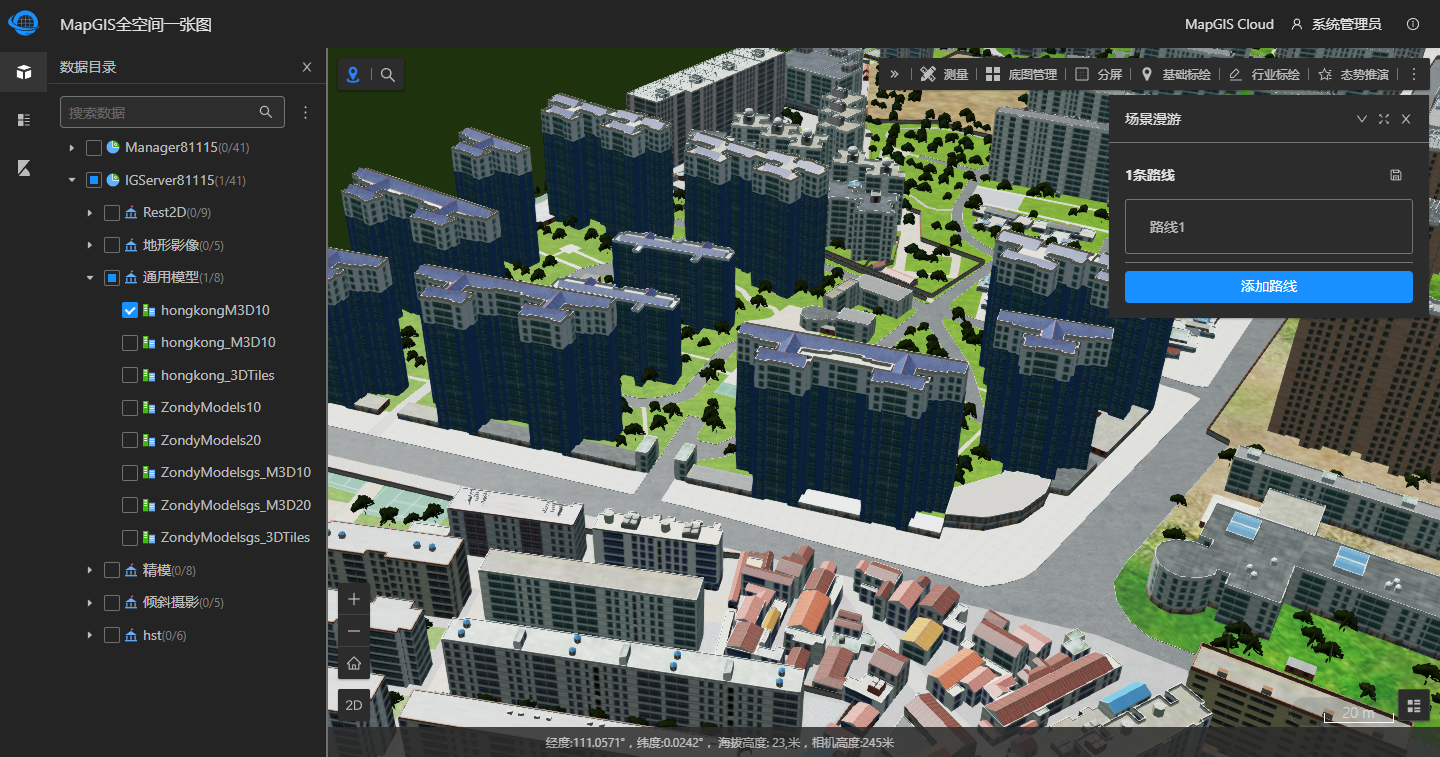Close the 数据目录 panel
1440x757 pixels.
coord(307,67)
